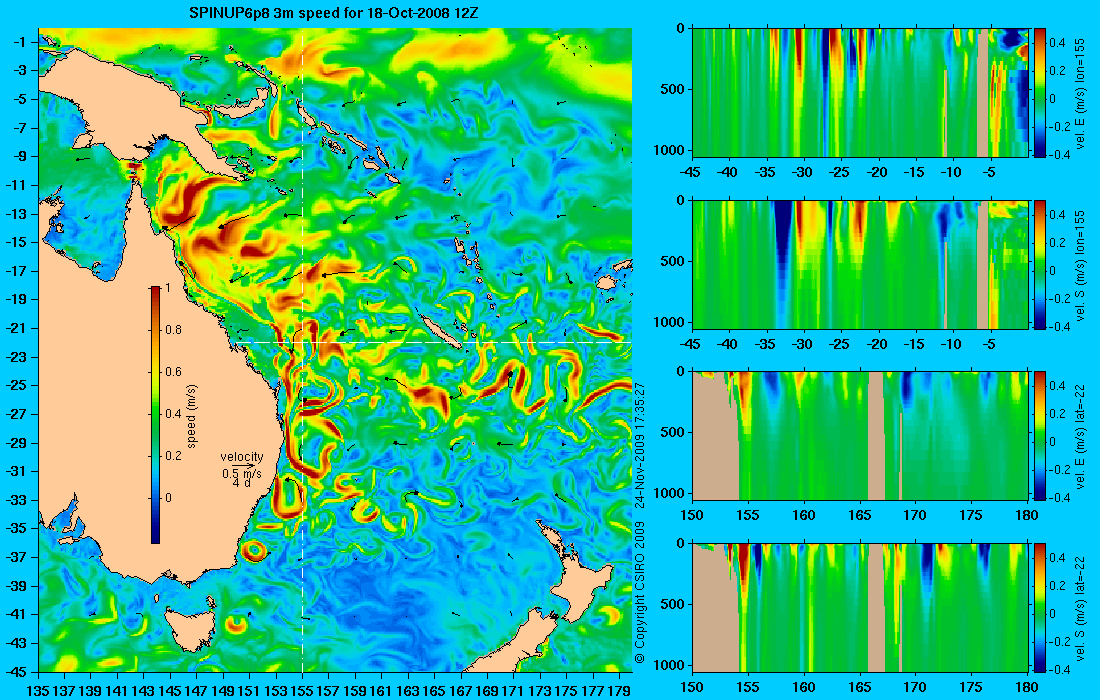Click the "0.6" tick on speed colorbar
The image size is (1100, 700).
coord(173,372)
